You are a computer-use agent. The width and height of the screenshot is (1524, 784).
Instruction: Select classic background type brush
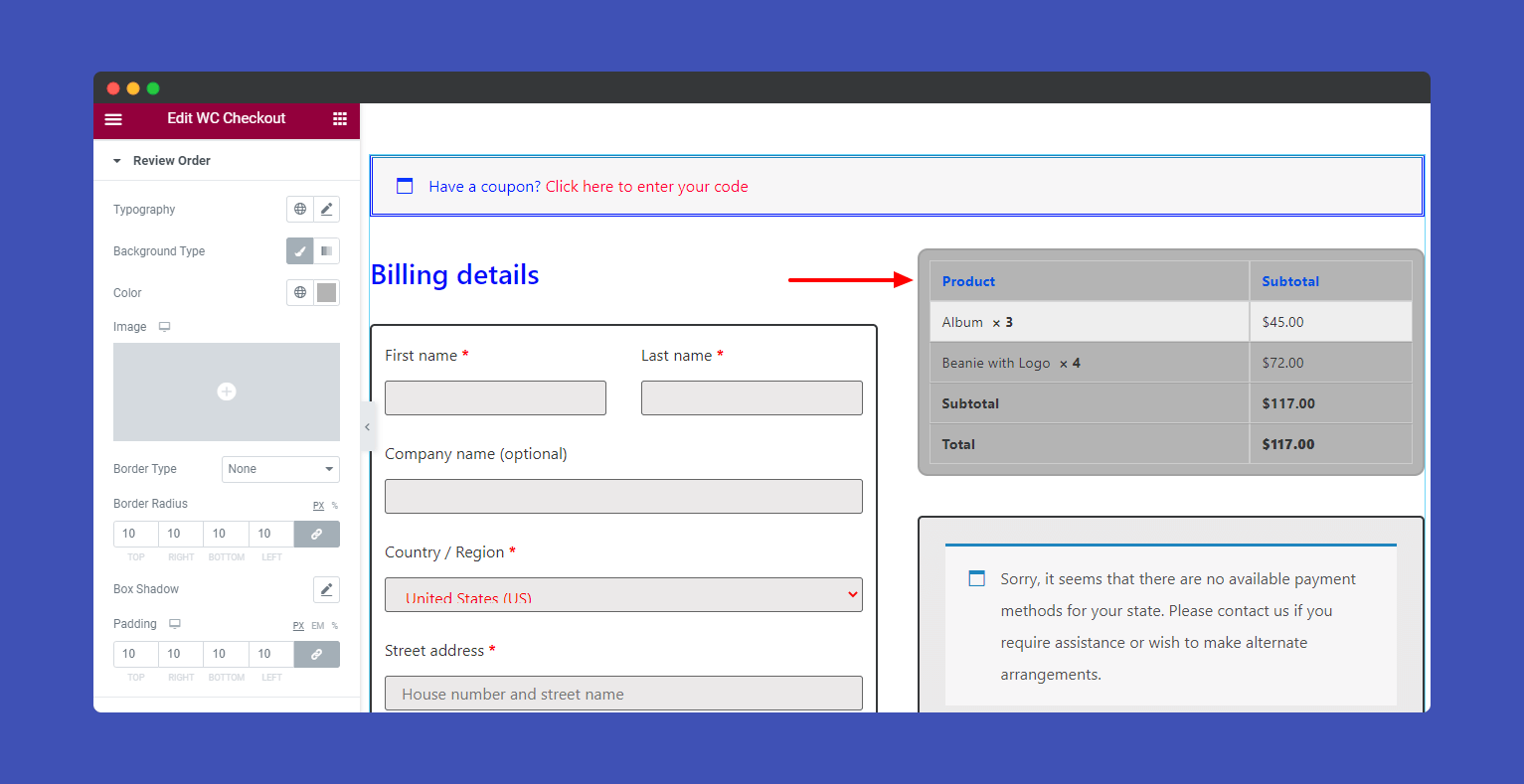300,251
